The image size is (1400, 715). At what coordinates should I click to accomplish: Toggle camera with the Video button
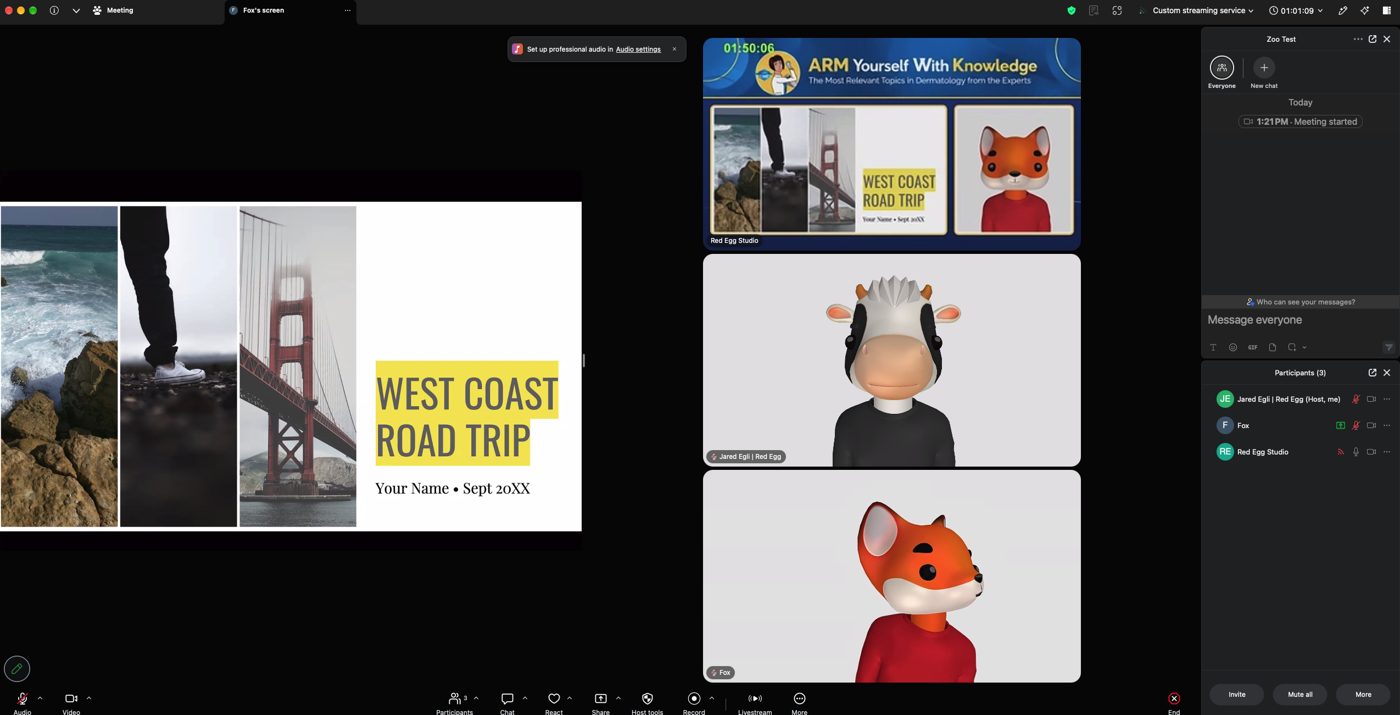pos(71,702)
